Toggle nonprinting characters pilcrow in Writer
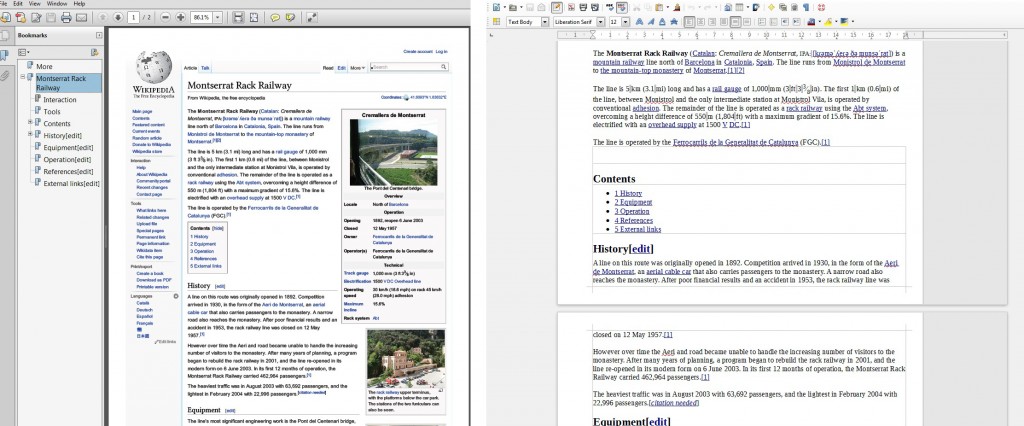Viewport: 1024px width, 426px height. (805, 7)
